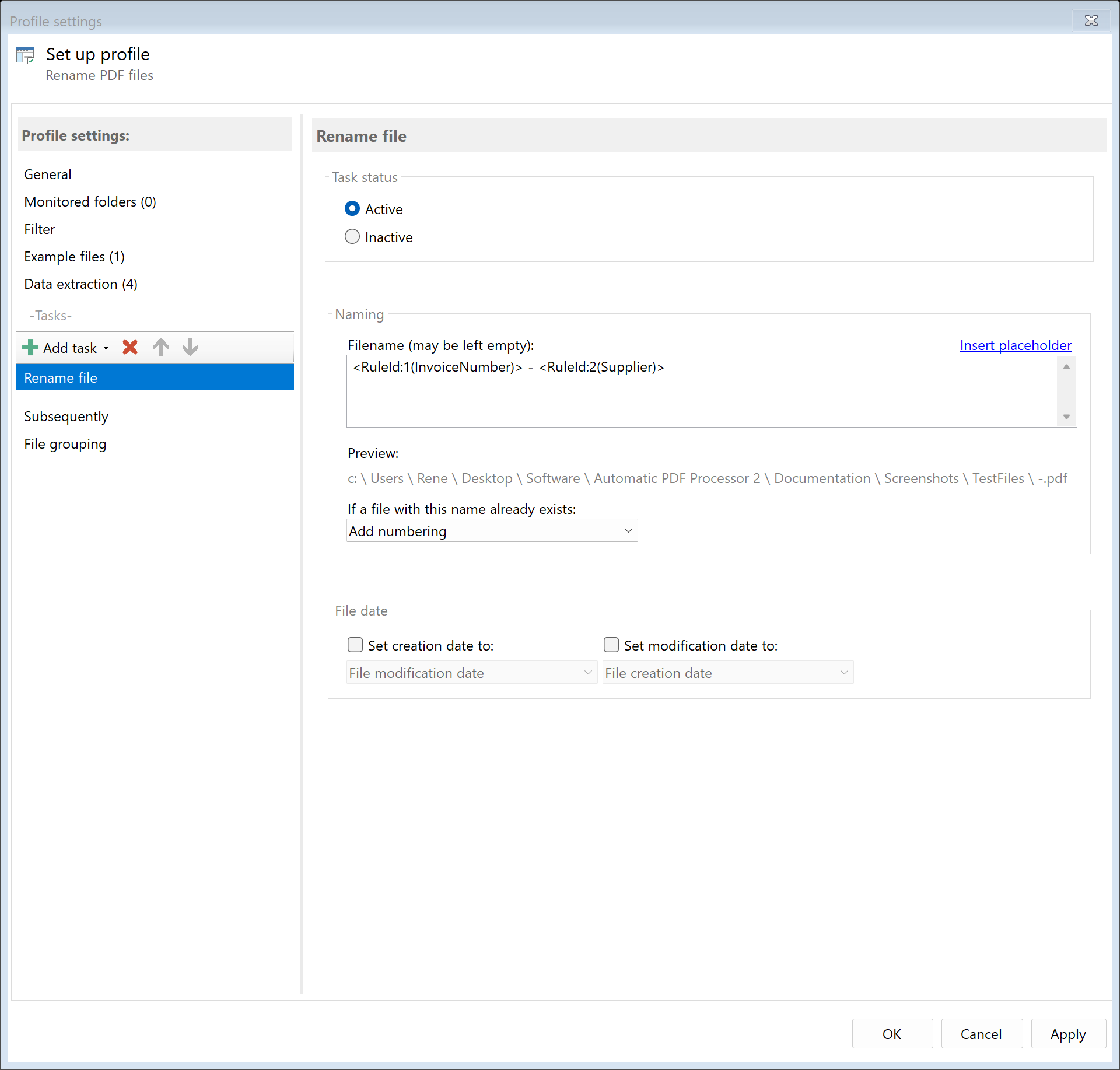Click the filename scrollbar up arrow

pyautogui.click(x=1066, y=366)
